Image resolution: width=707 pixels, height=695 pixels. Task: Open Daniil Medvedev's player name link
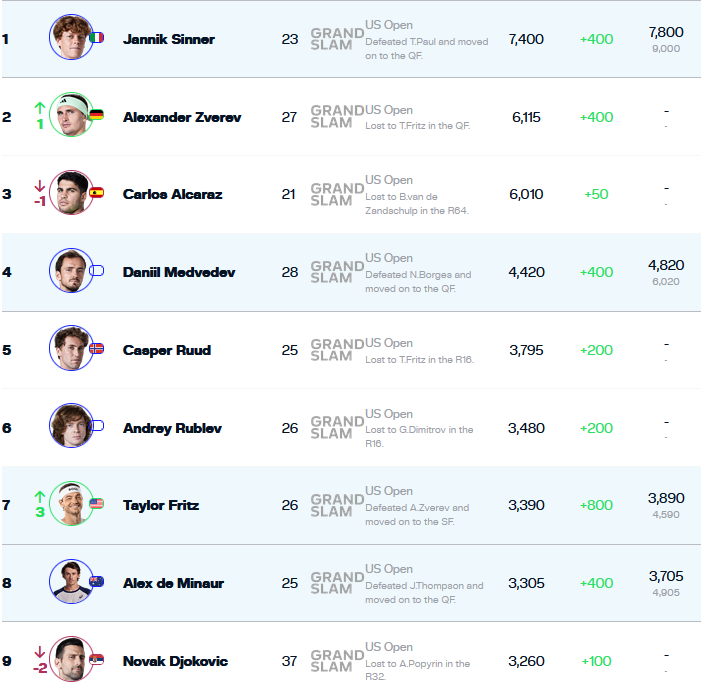(x=178, y=272)
